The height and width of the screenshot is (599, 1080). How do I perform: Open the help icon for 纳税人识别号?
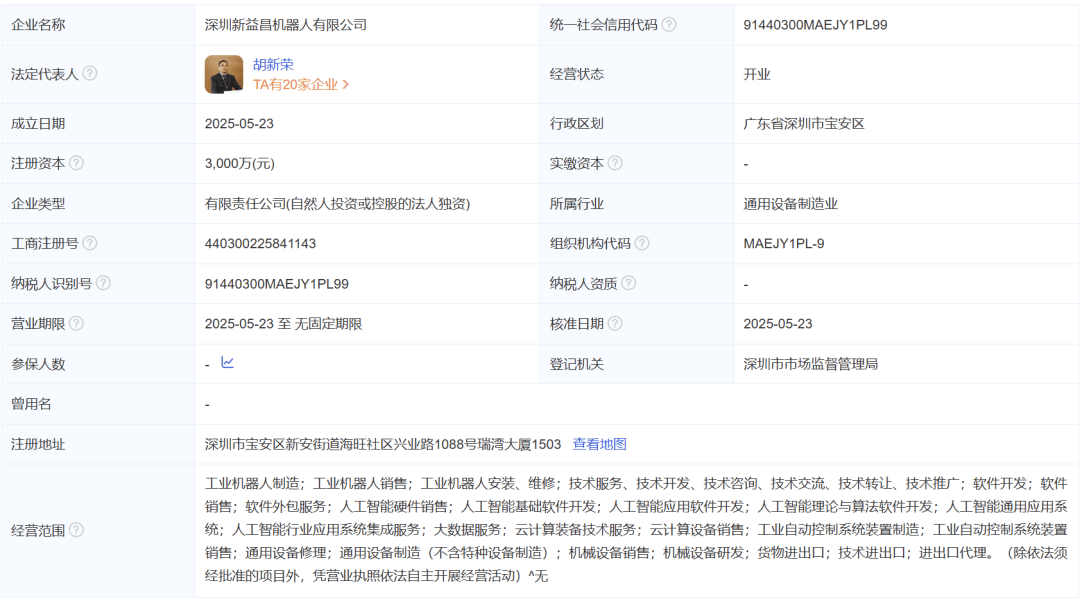pos(103,283)
